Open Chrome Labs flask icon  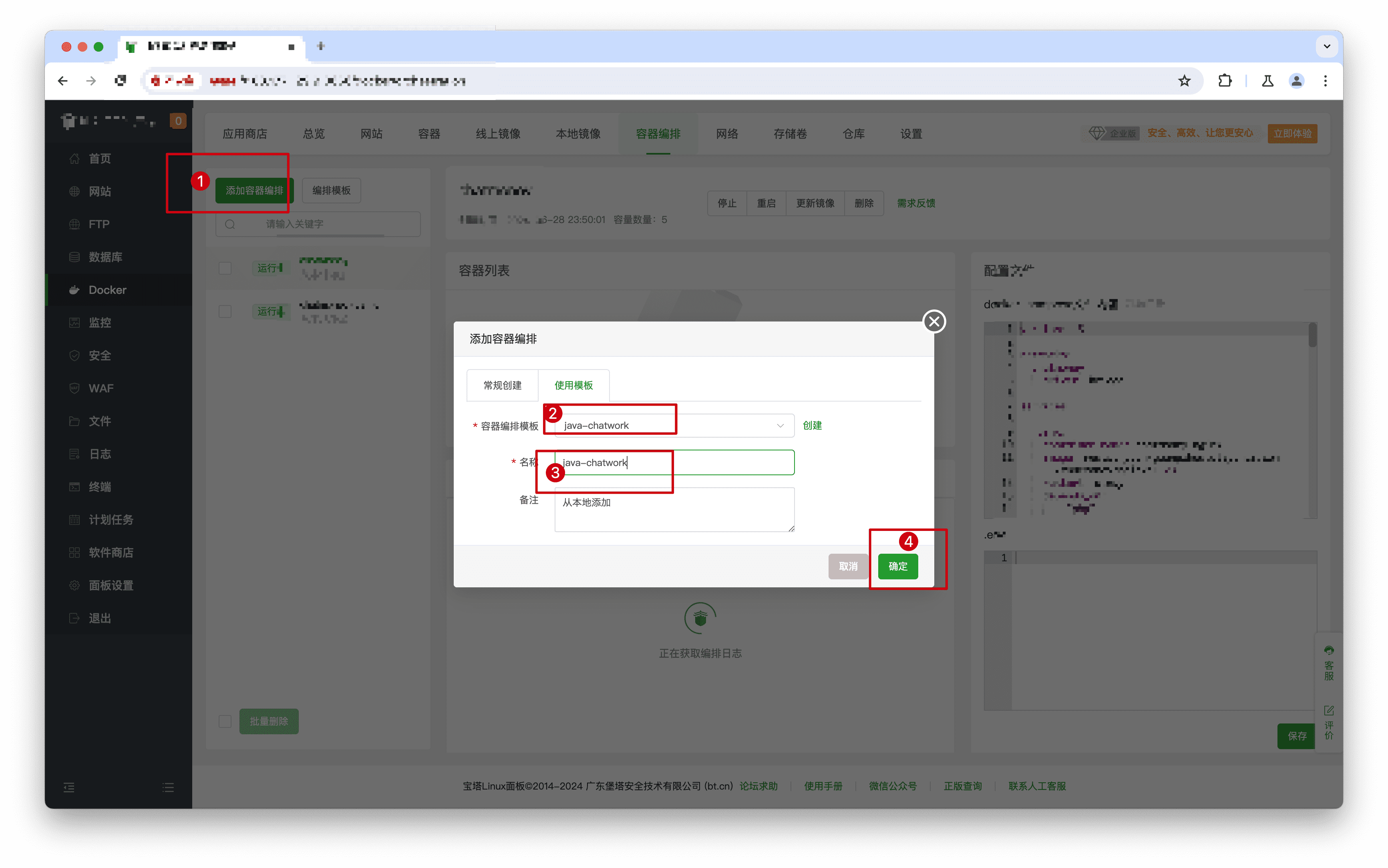1267,81
